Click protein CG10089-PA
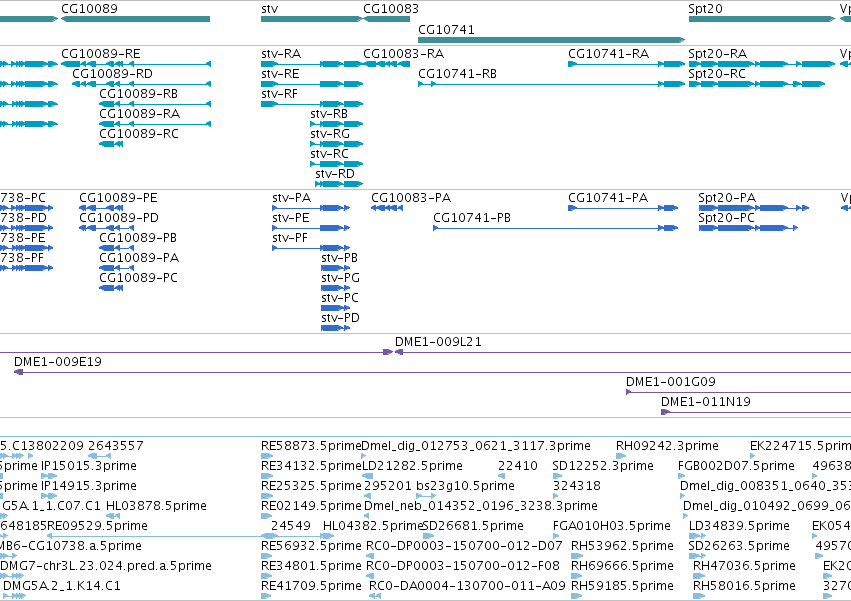The width and height of the screenshot is (851, 601). click(x=117, y=268)
